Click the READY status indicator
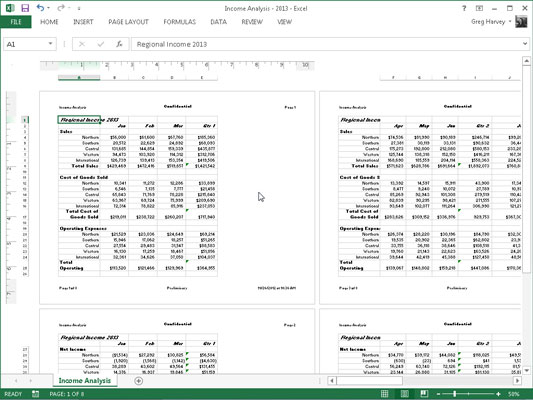 [x=13, y=394]
